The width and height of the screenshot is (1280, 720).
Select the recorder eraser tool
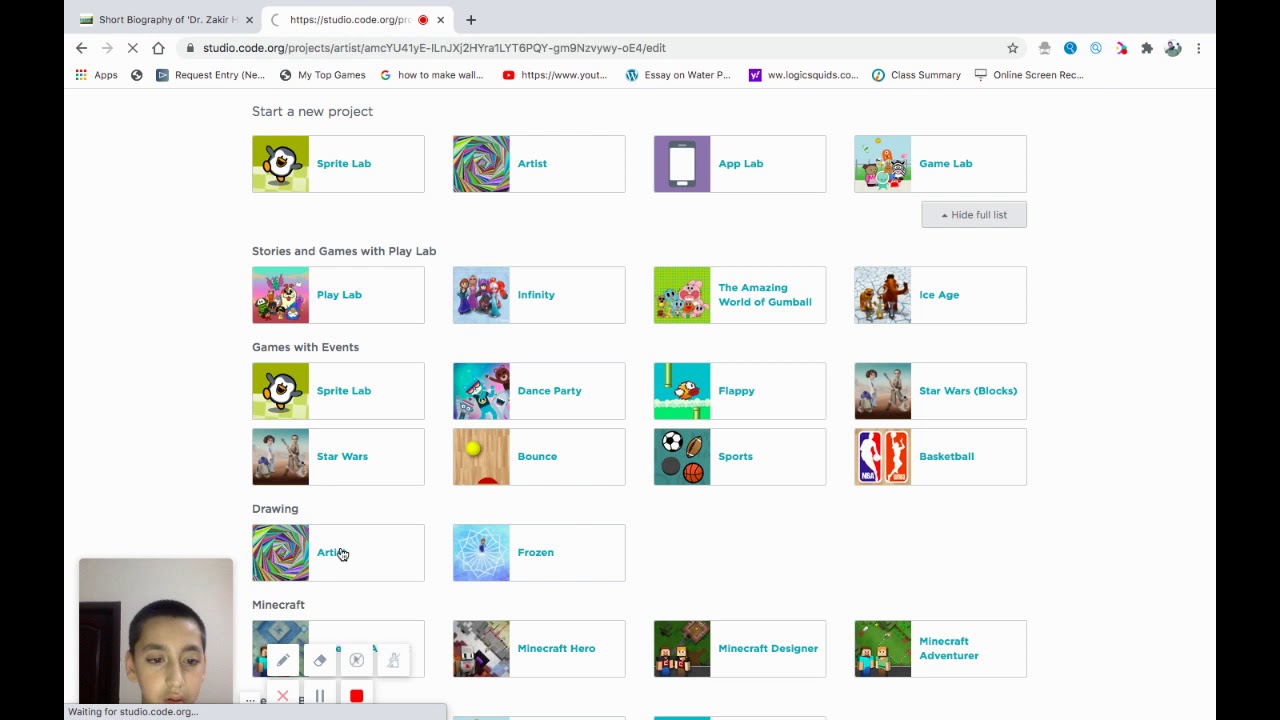(x=320, y=660)
